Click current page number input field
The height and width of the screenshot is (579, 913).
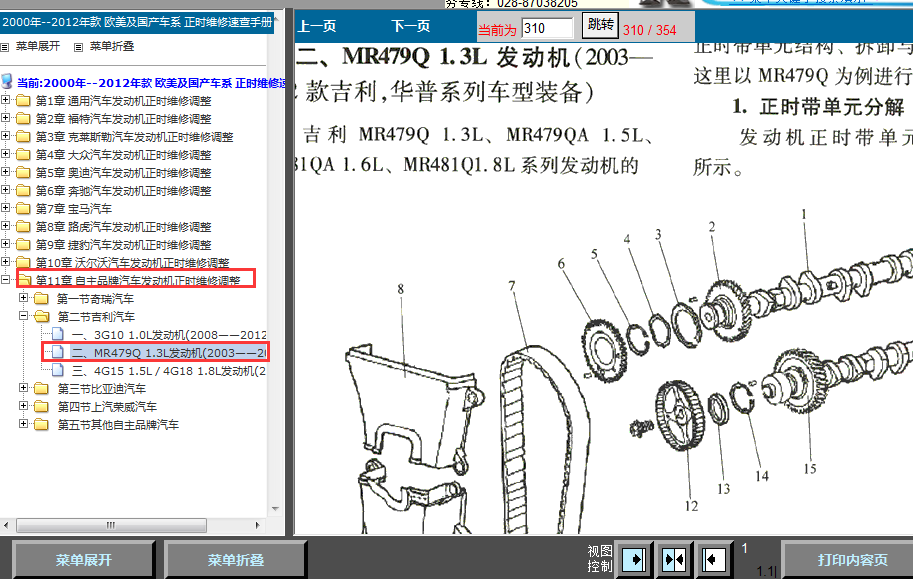tap(547, 28)
